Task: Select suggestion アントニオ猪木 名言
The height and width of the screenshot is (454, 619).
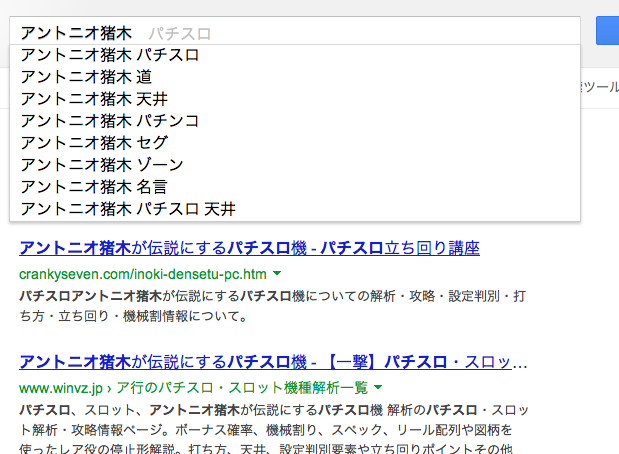Action: (x=294, y=187)
